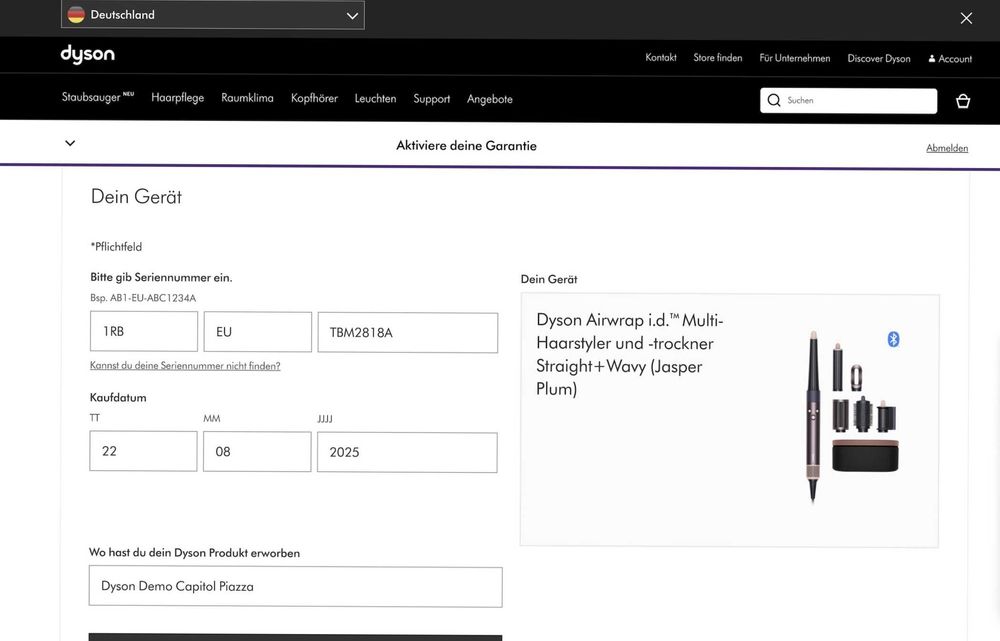Open Für Unternehmen link
This screenshot has height=641, width=1000.
click(x=795, y=58)
